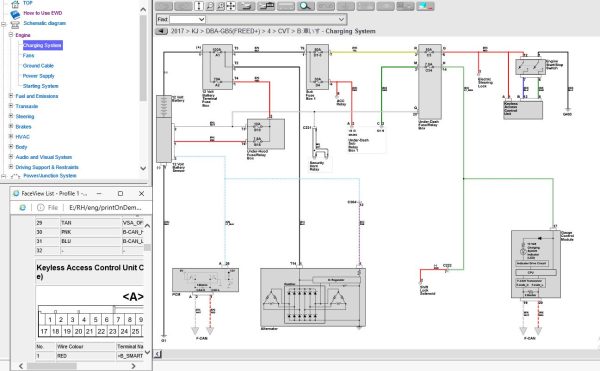Click the large cyan magnifier search icon
This screenshot has width=600, height=371.
(305, 6)
